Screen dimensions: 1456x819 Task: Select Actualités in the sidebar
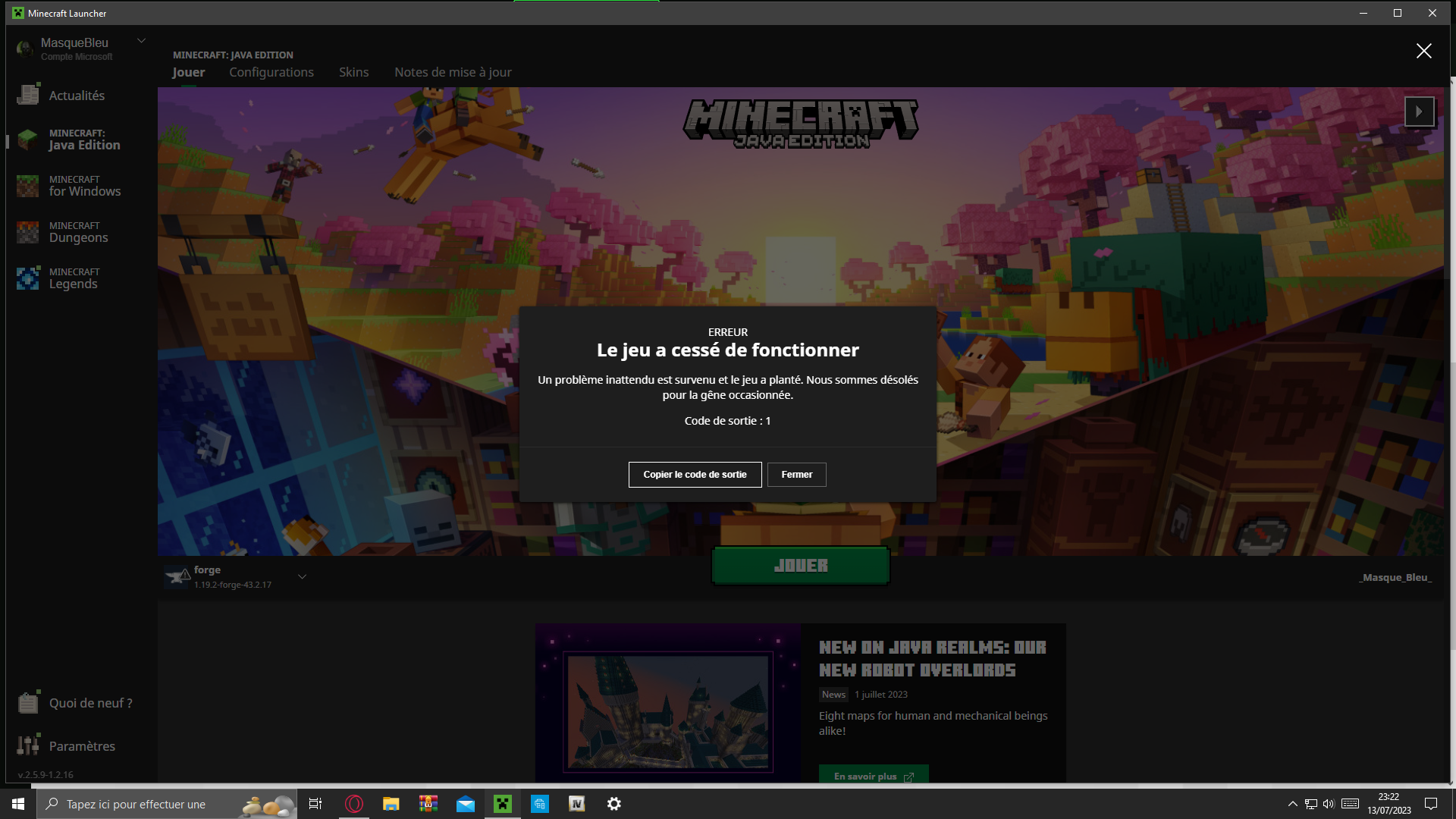[77, 96]
